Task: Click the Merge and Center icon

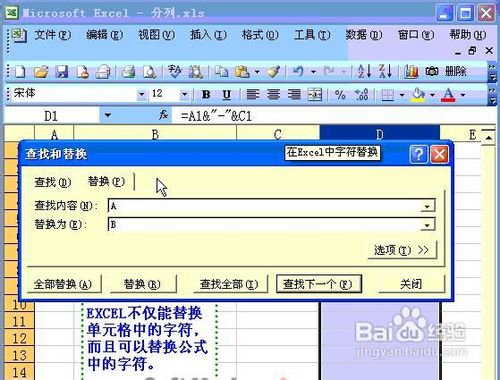Action: point(315,95)
